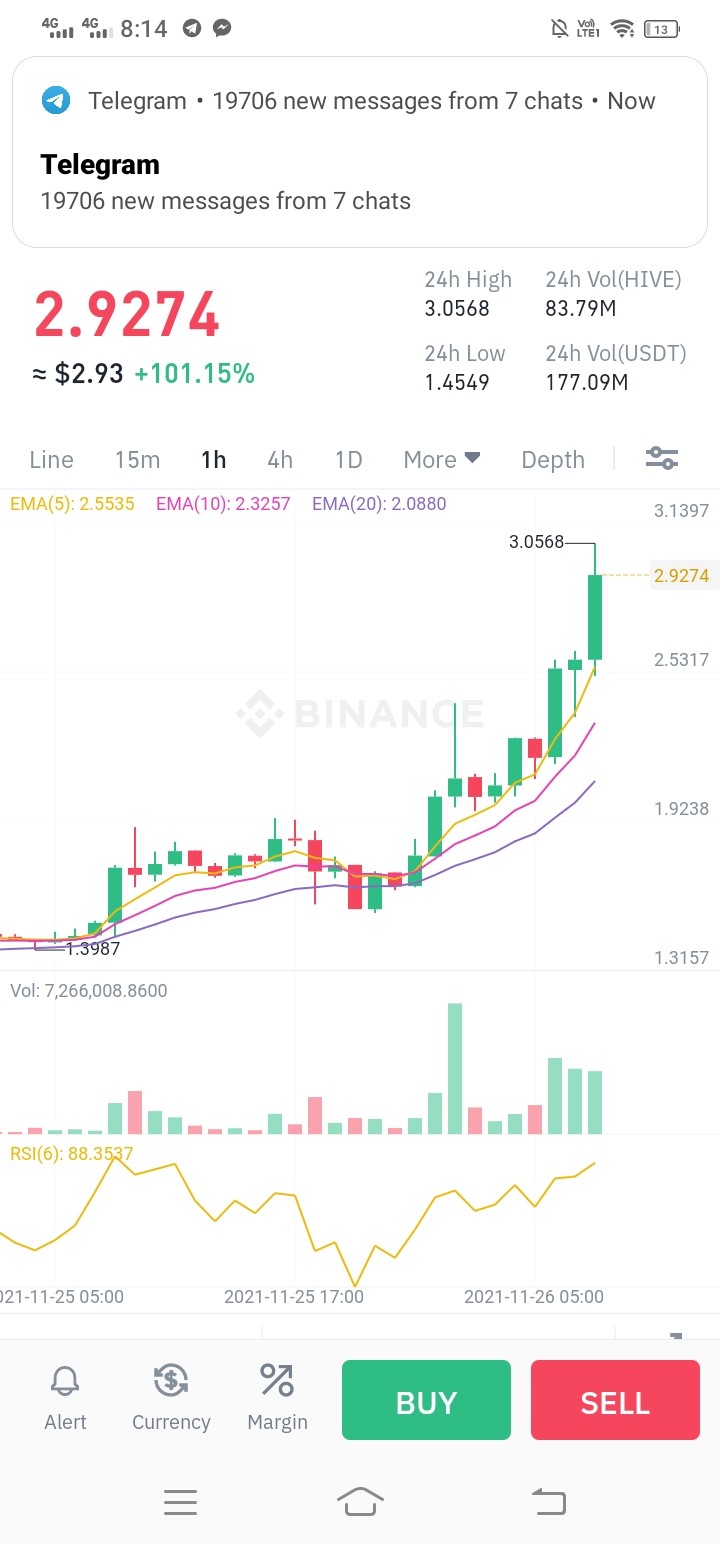The width and height of the screenshot is (720, 1544).
Task: Tap the tallest green volume bar
Action: (455, 1068)
